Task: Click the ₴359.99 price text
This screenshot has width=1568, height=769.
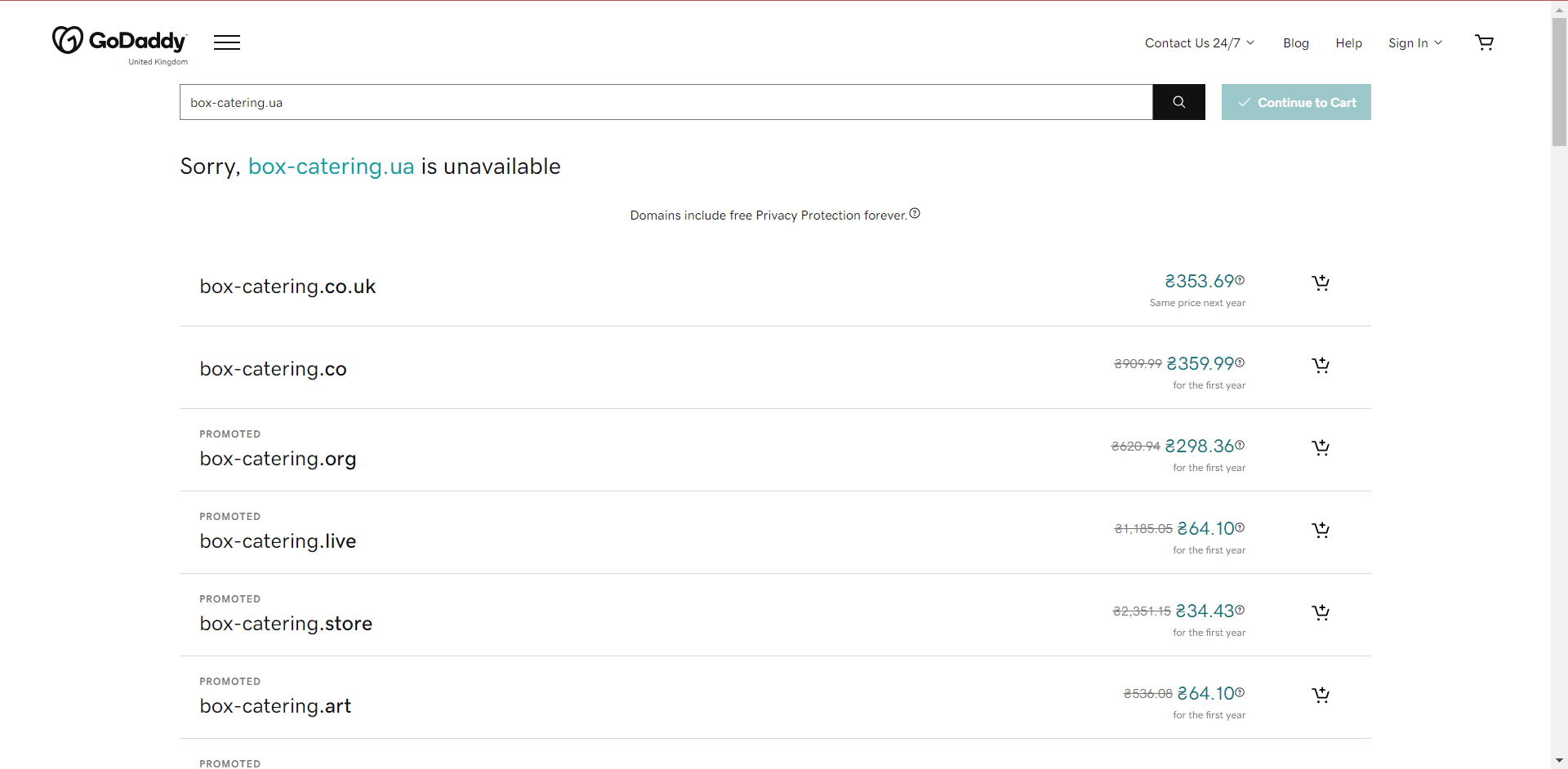Action: pyautogui.click(x=1200, y=364)
